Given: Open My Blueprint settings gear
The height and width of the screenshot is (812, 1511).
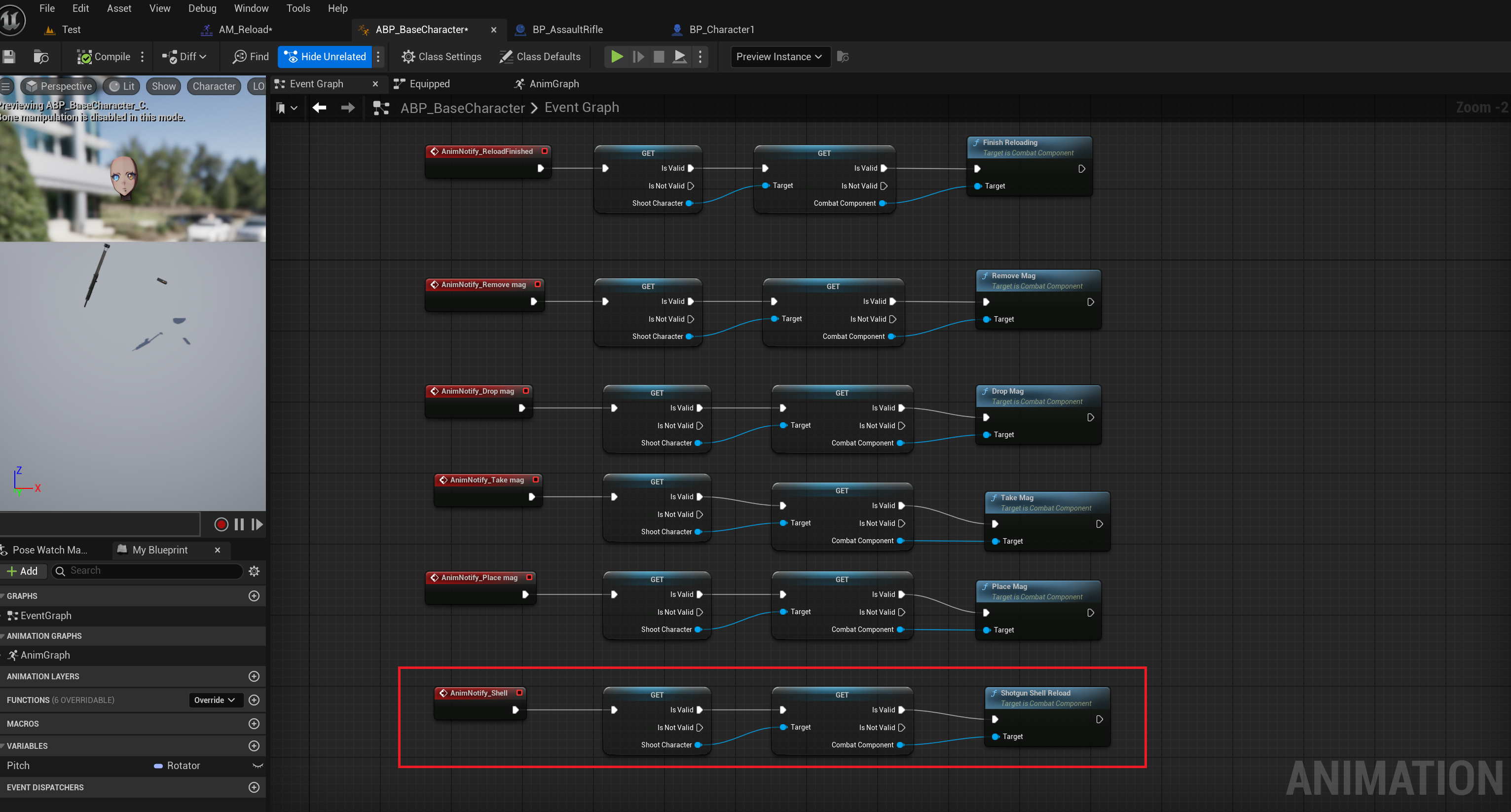Looking at the screenshot, I should point(254,571).
